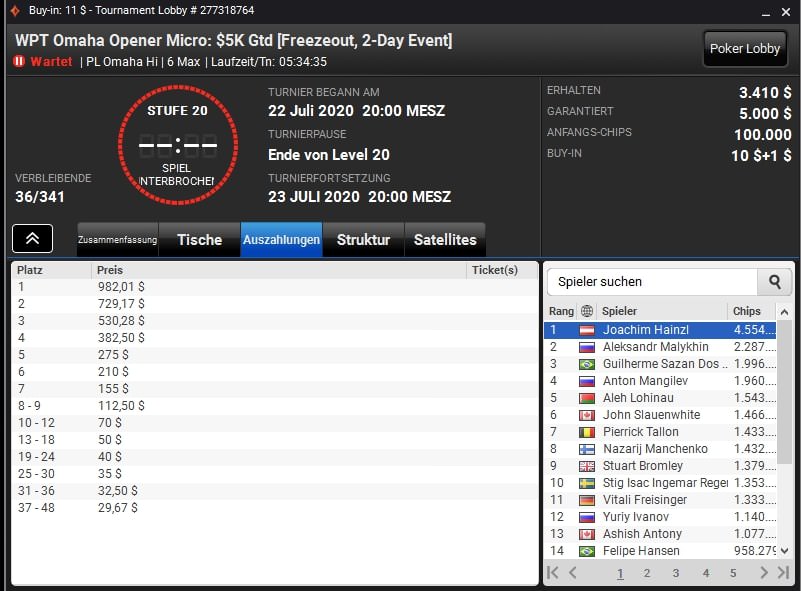Screen dimensions: 801x591
Task: Click the globe country column icon
Action: click(x=587, y=311)
